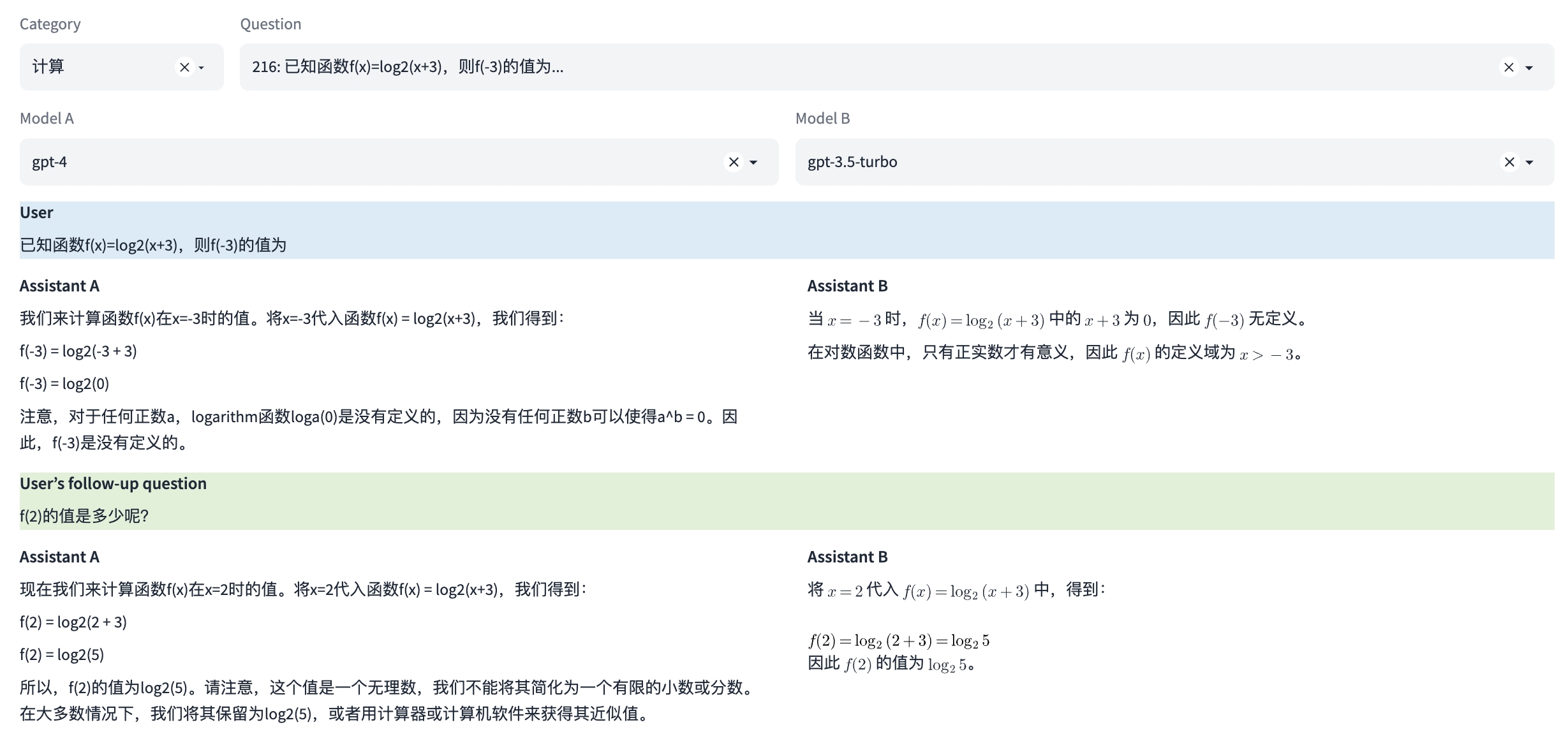This screenshot has width=1568, height=741.
Task: Open the Category dropdown arrow
Action: (x=202, y=68)
